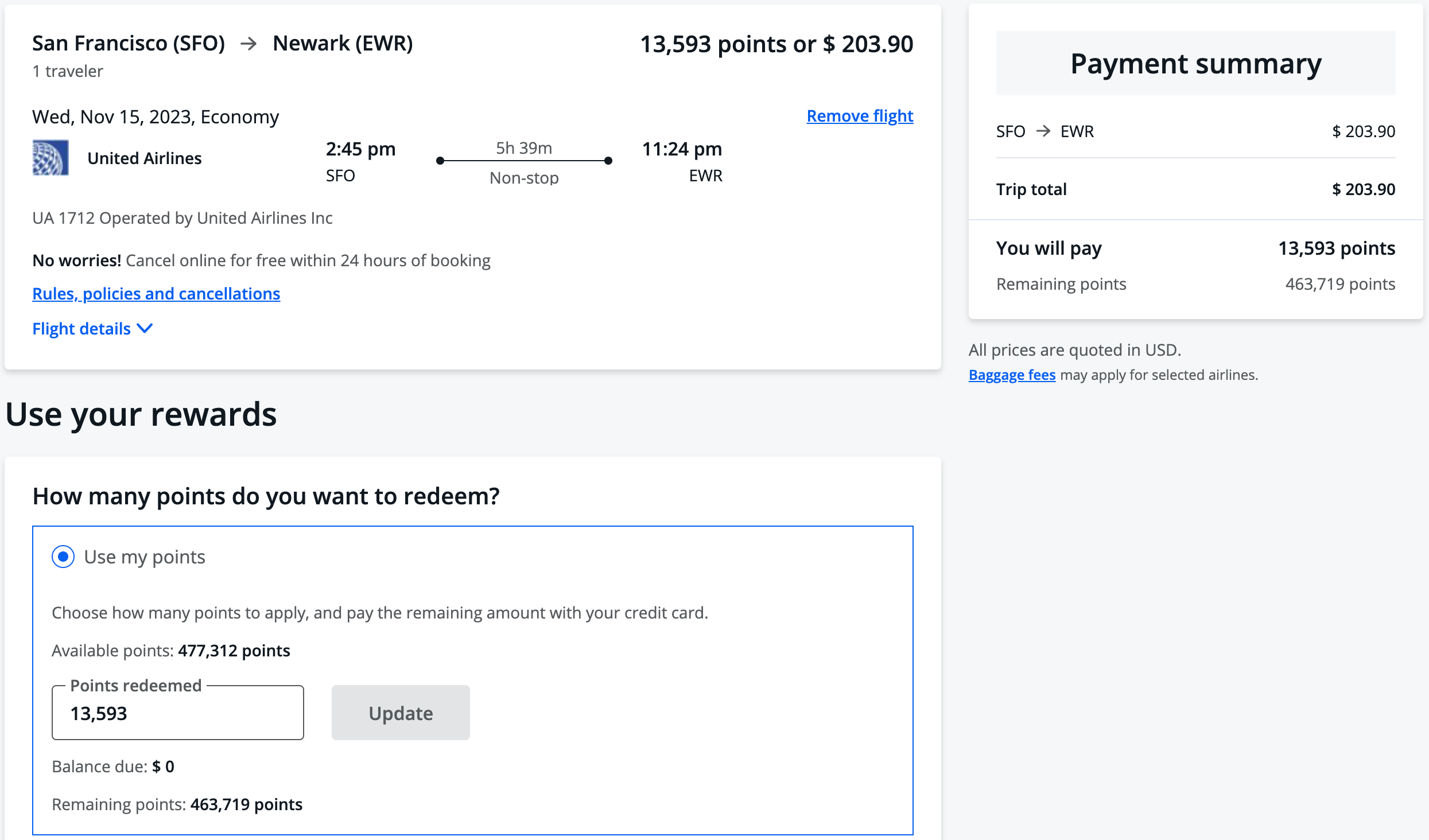The width and height of the screenshot is (1429, 840).
Task: Click the 463,719 points value in Payment summary
Action: click(x=1340, y=284)
